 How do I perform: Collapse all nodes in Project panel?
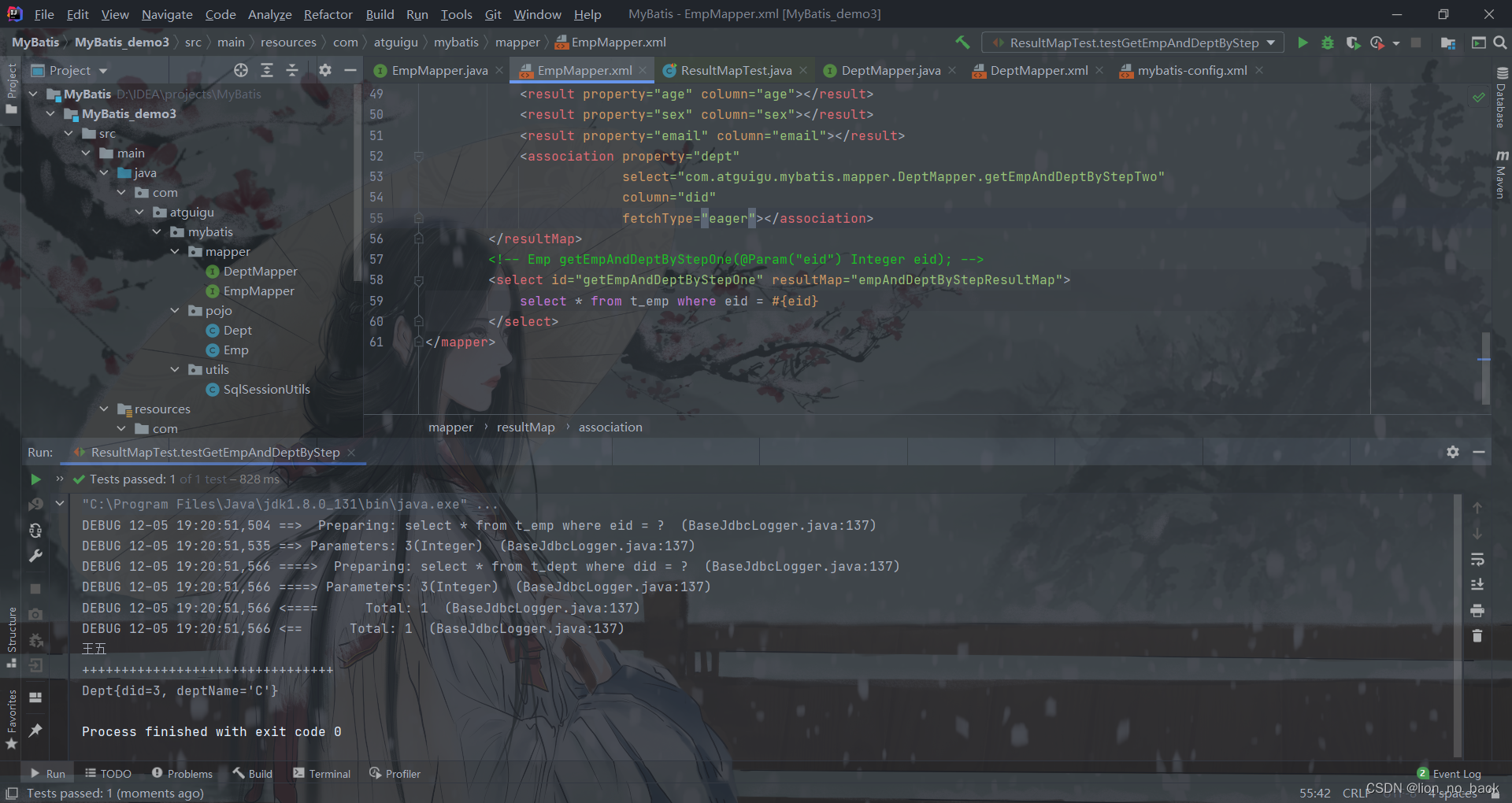pyautogui.click(x=292, y=70)
